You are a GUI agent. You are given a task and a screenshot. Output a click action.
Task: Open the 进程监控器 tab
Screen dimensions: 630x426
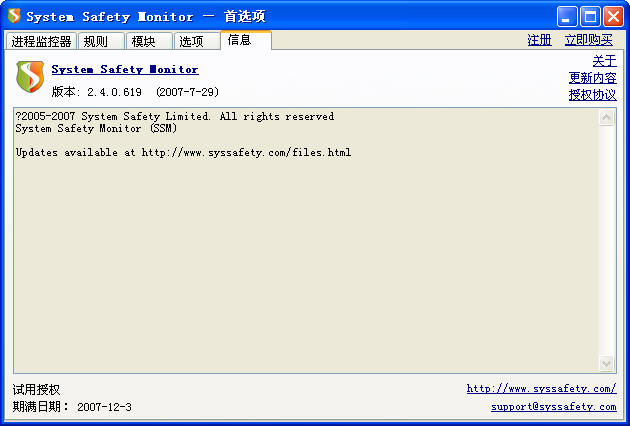(41, 41)
